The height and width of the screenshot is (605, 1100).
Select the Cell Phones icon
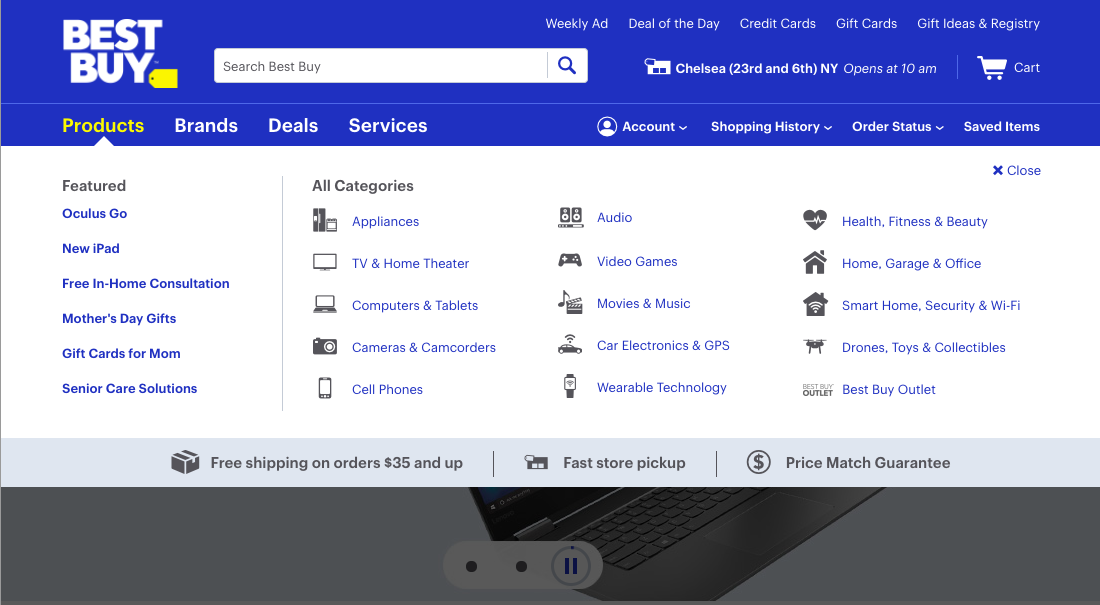click(x=325, y=387)
